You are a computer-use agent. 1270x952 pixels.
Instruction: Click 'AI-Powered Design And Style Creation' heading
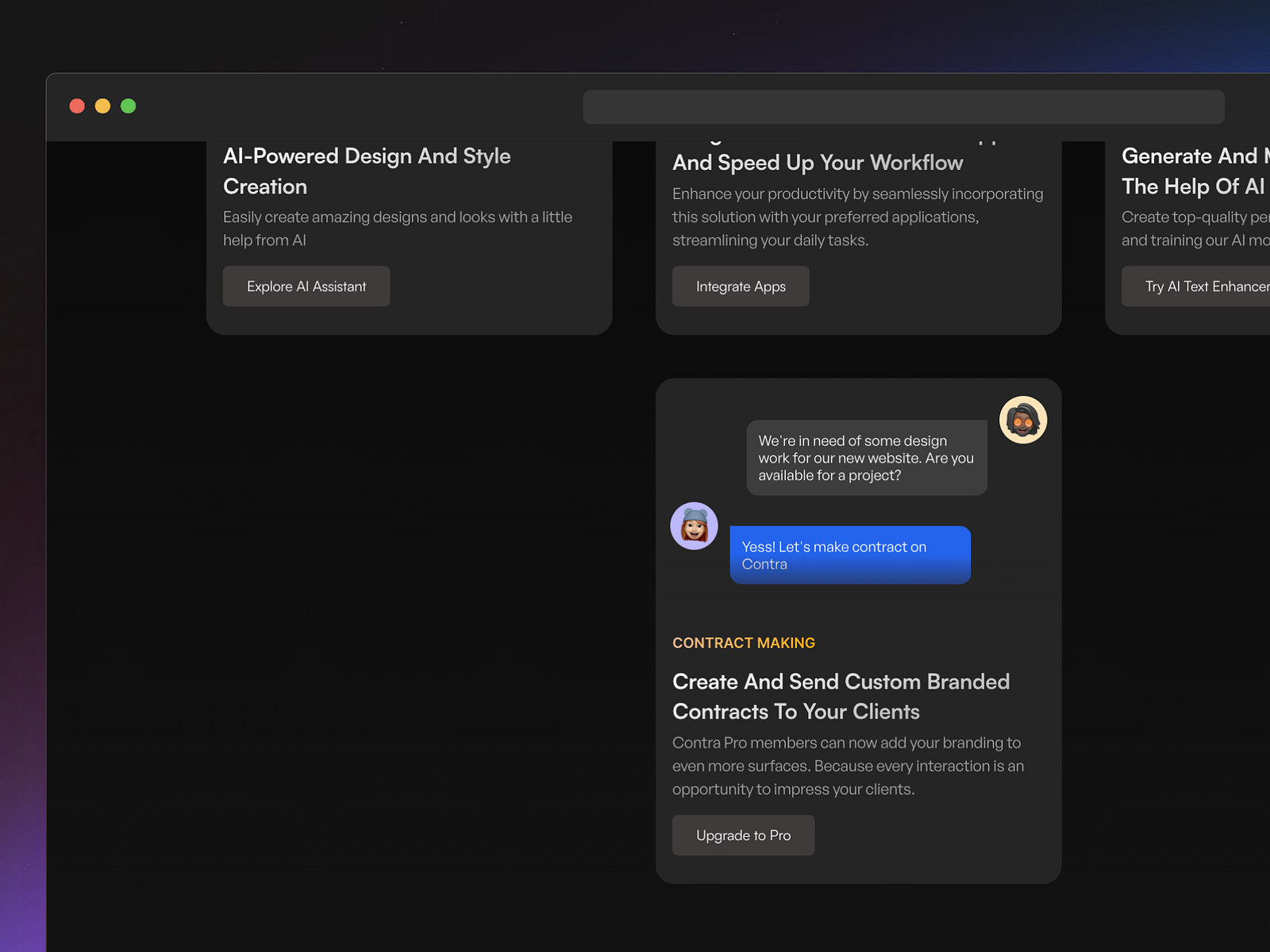367,171
